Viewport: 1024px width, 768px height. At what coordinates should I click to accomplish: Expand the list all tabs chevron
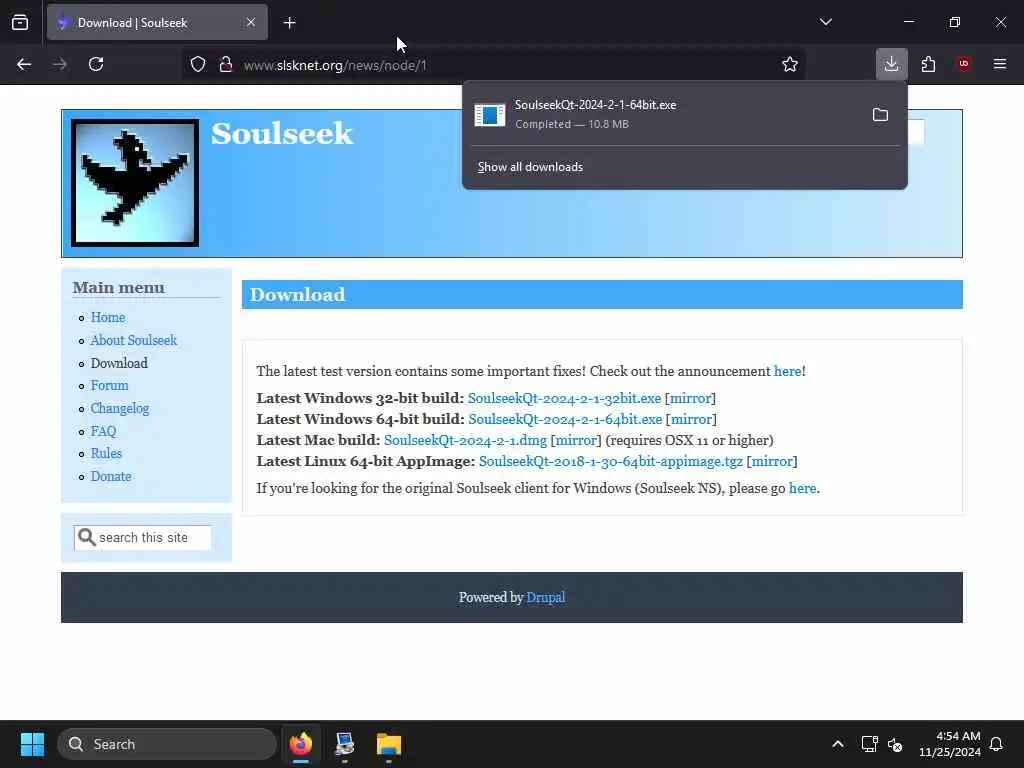[825, 22]
